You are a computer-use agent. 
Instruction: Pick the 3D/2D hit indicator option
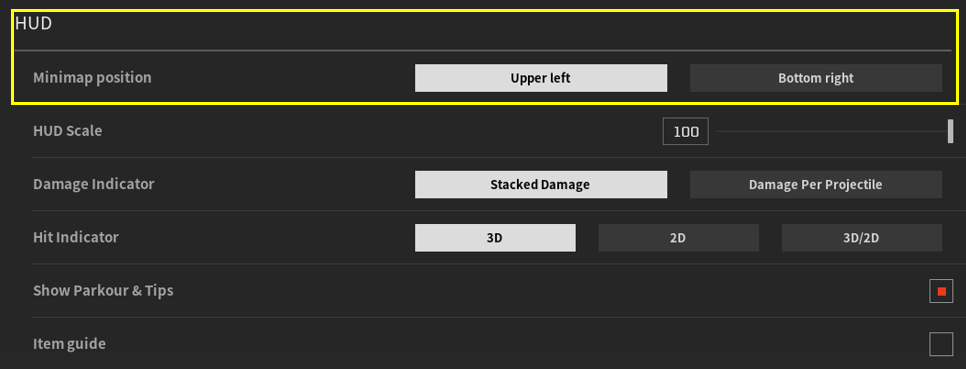coord(862,238)
